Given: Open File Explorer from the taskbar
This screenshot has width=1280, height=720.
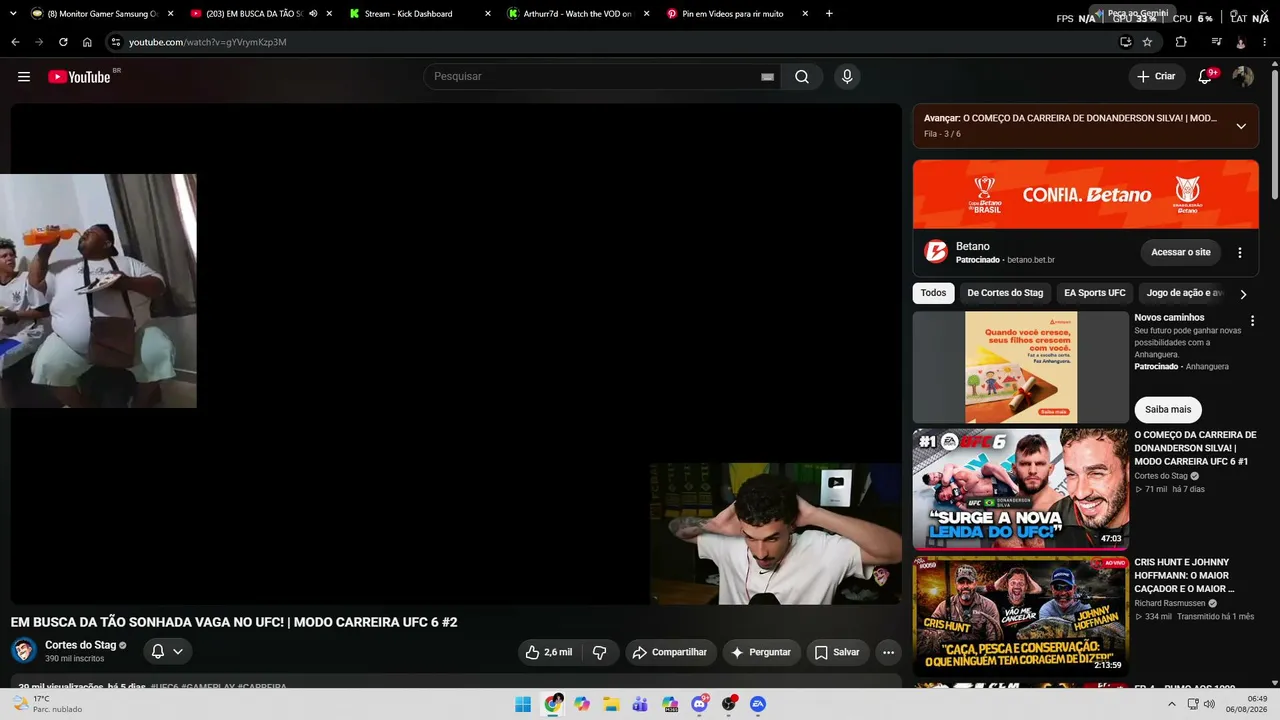Looking at the screenshot, I should [x=611, y=704].
